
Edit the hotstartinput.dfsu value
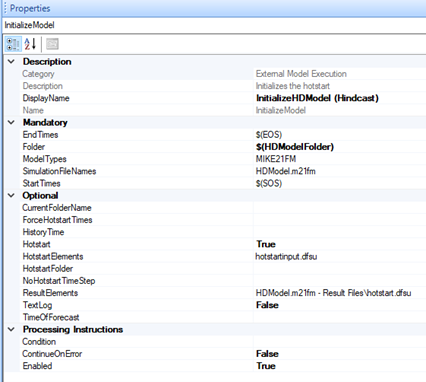coord(286,256)
